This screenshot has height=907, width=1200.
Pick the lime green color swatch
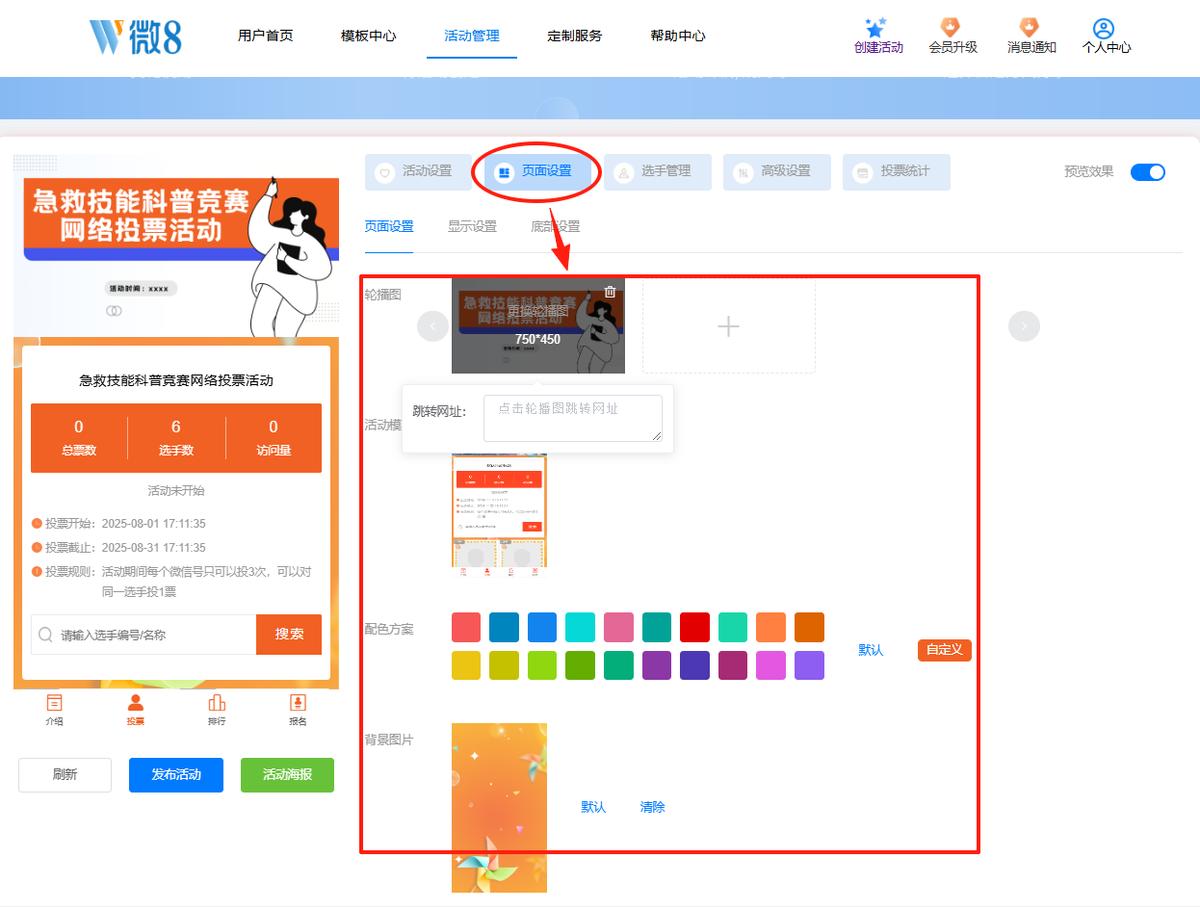pos(542,665)
